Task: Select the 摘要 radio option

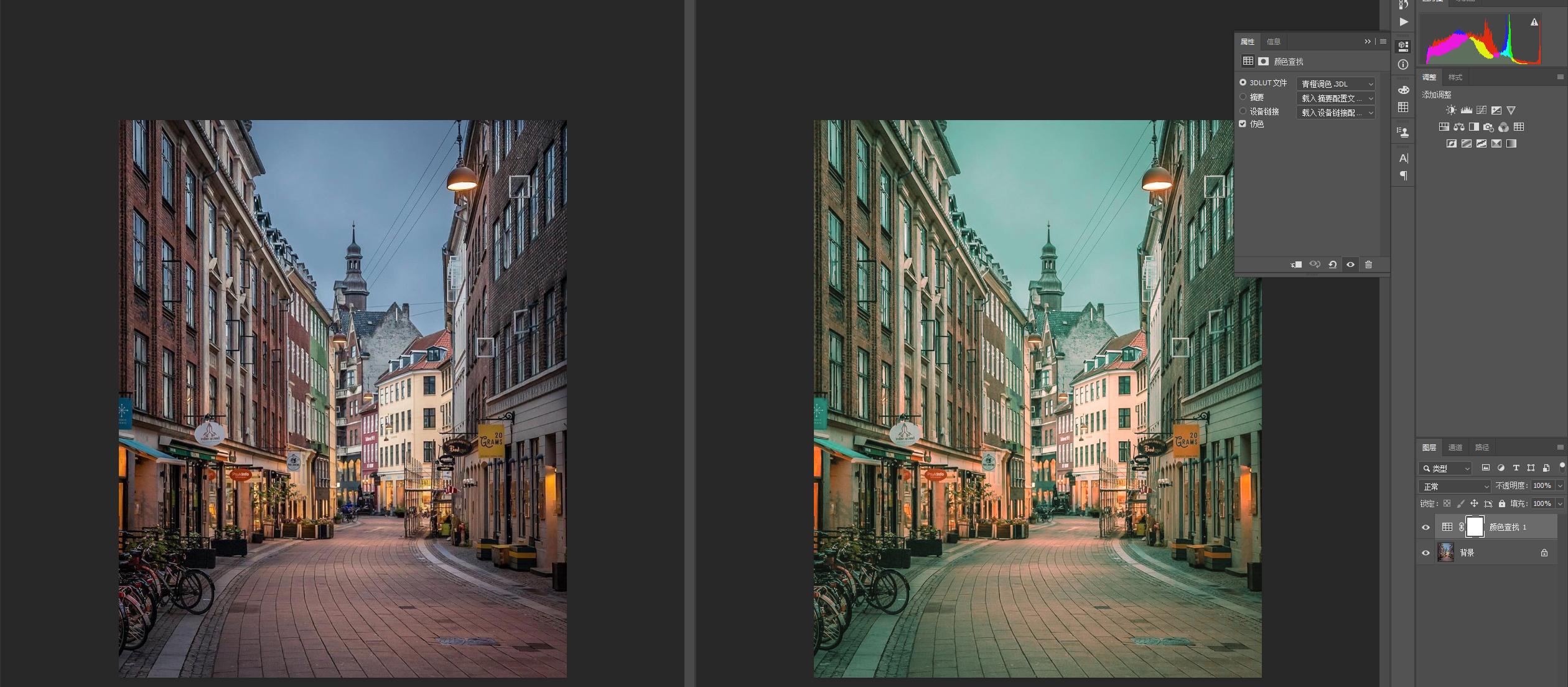Action: pos(1243,97)
